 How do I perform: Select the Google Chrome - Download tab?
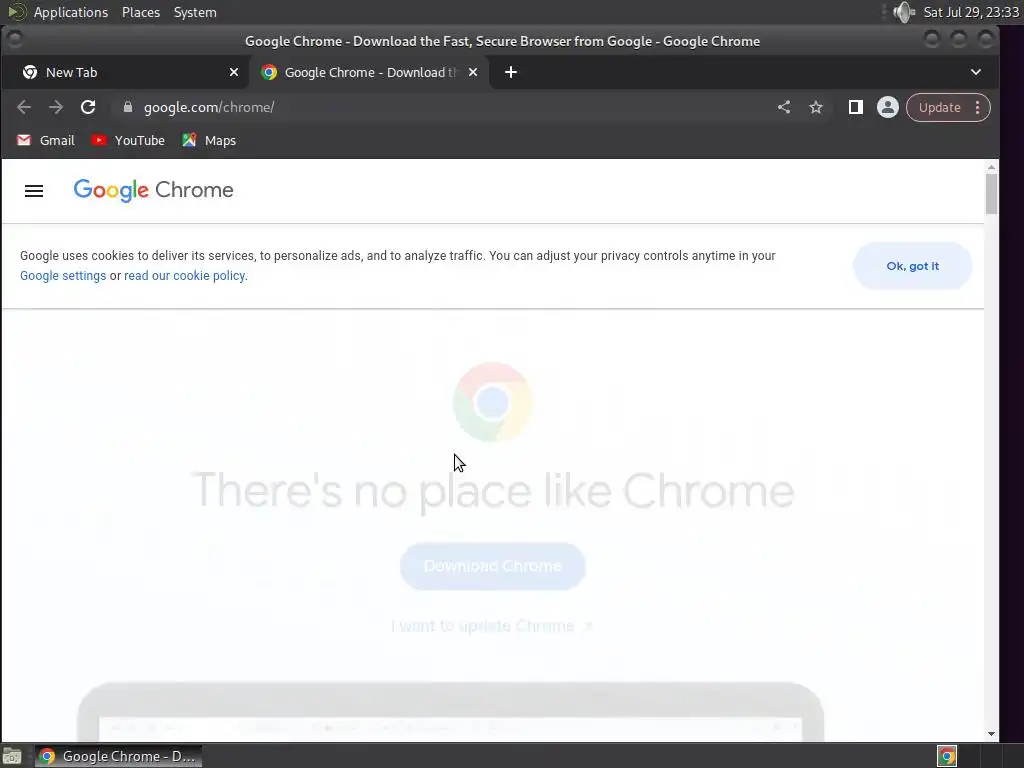pyautogui.click(x=369, y=72)
